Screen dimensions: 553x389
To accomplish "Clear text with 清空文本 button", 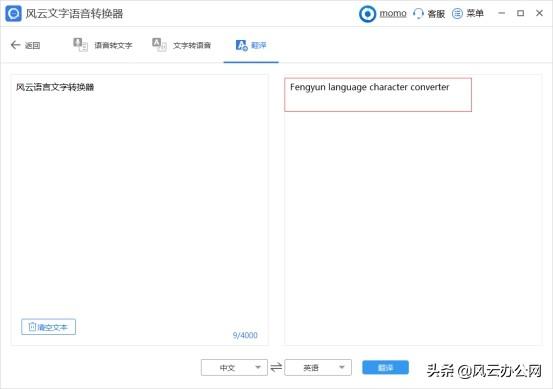I will click(48, 327).
